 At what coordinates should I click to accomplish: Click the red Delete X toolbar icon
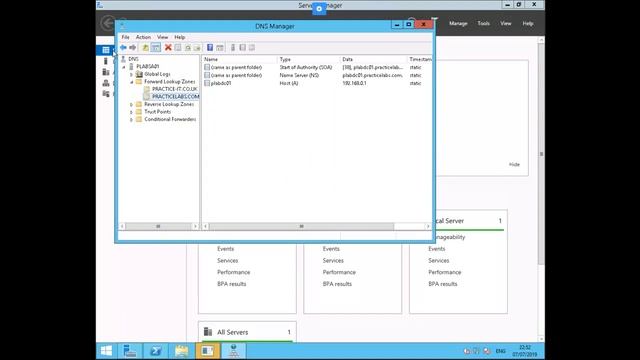tap(168, 48)
